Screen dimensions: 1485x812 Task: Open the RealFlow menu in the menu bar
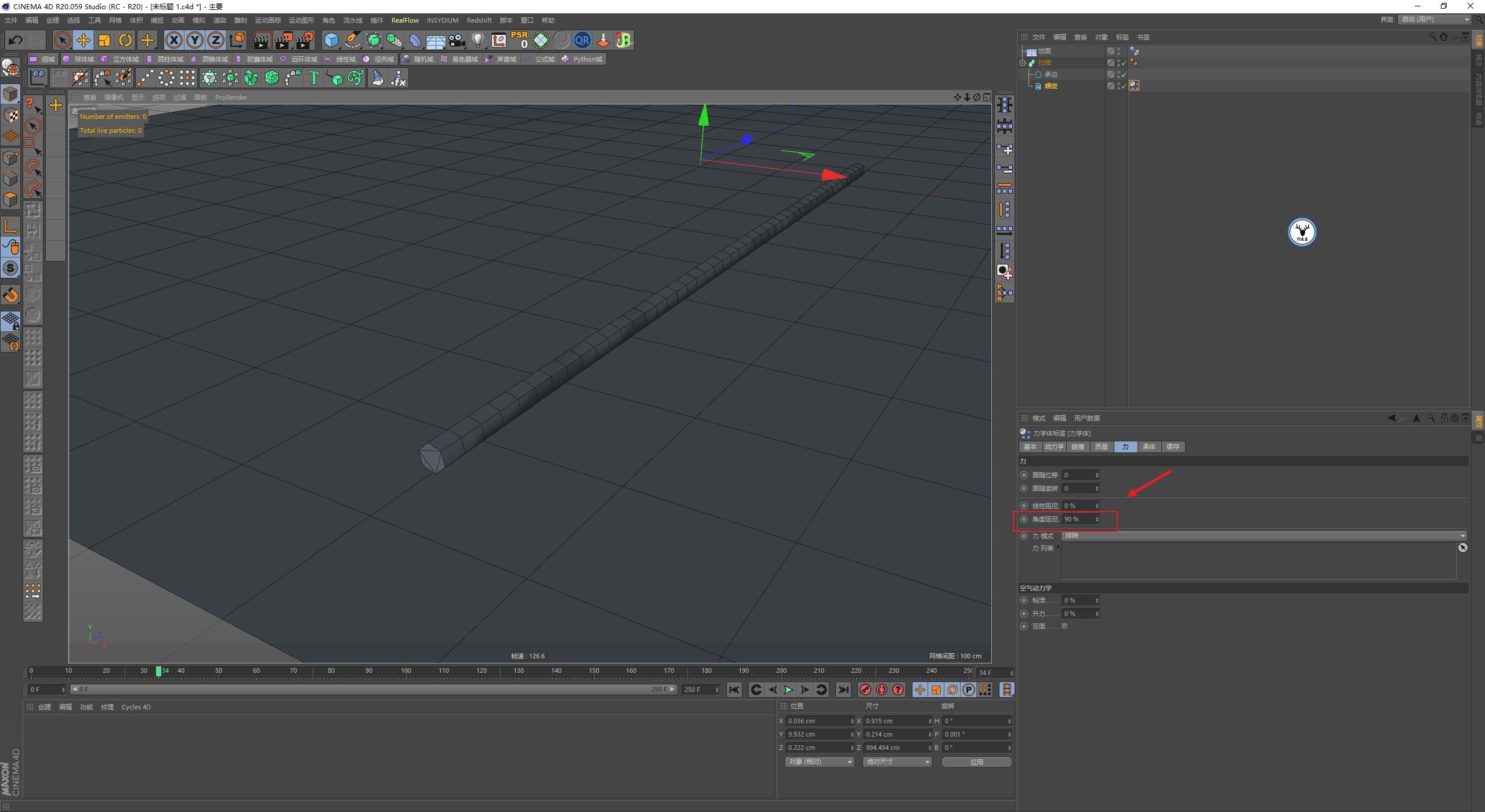coord(405,20)
